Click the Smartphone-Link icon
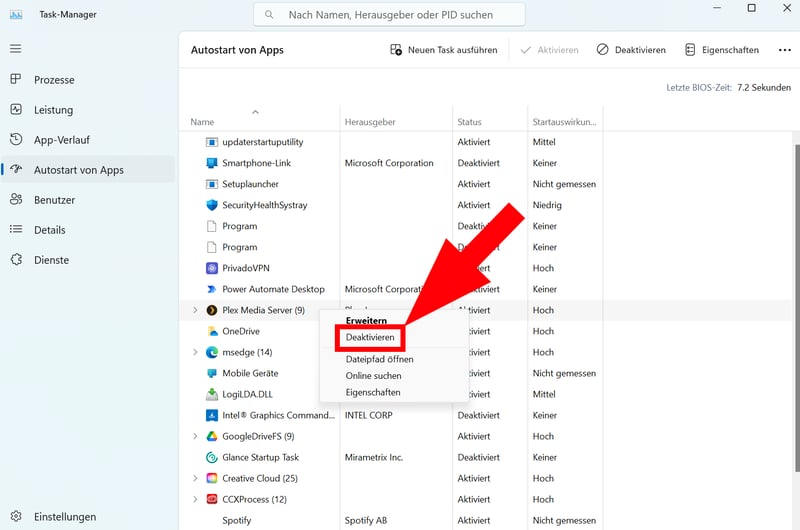 212,163
